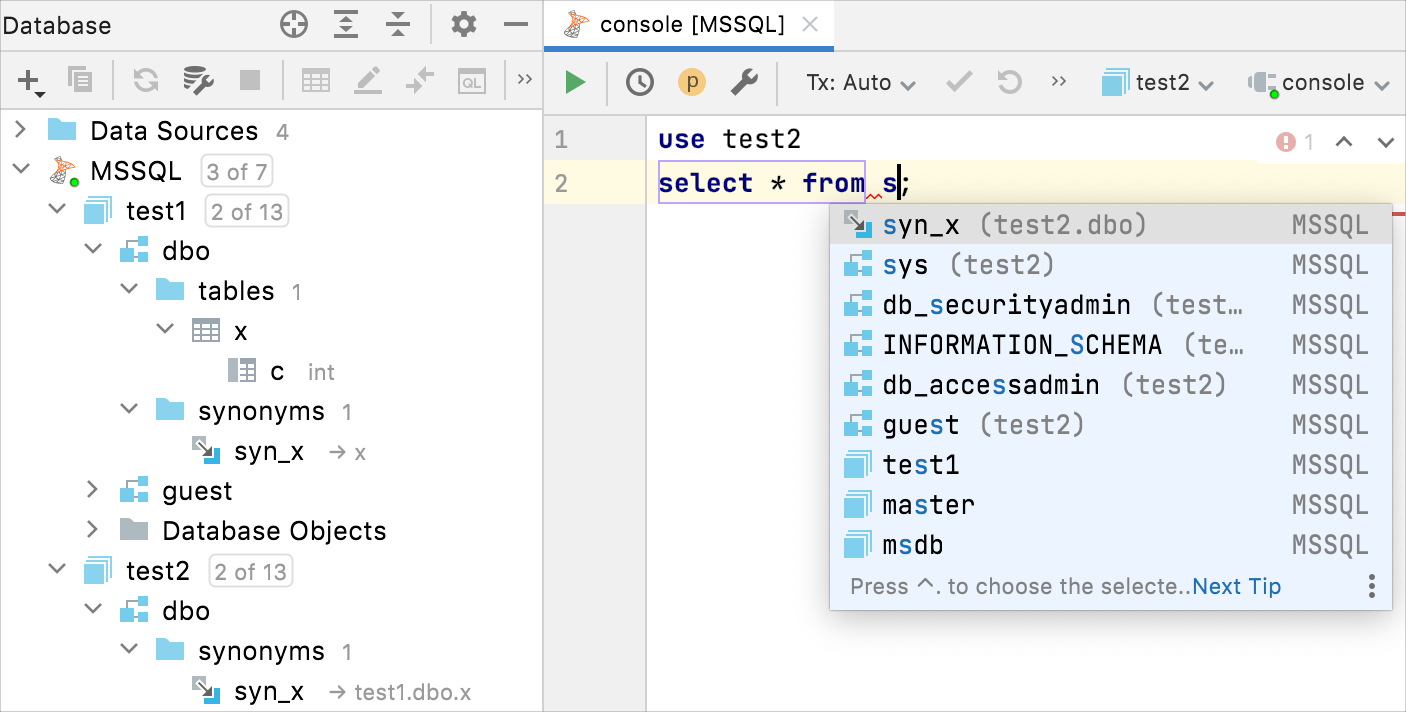Click the Next Tip link
The image size is (1406, 712).
[1237, 587]
